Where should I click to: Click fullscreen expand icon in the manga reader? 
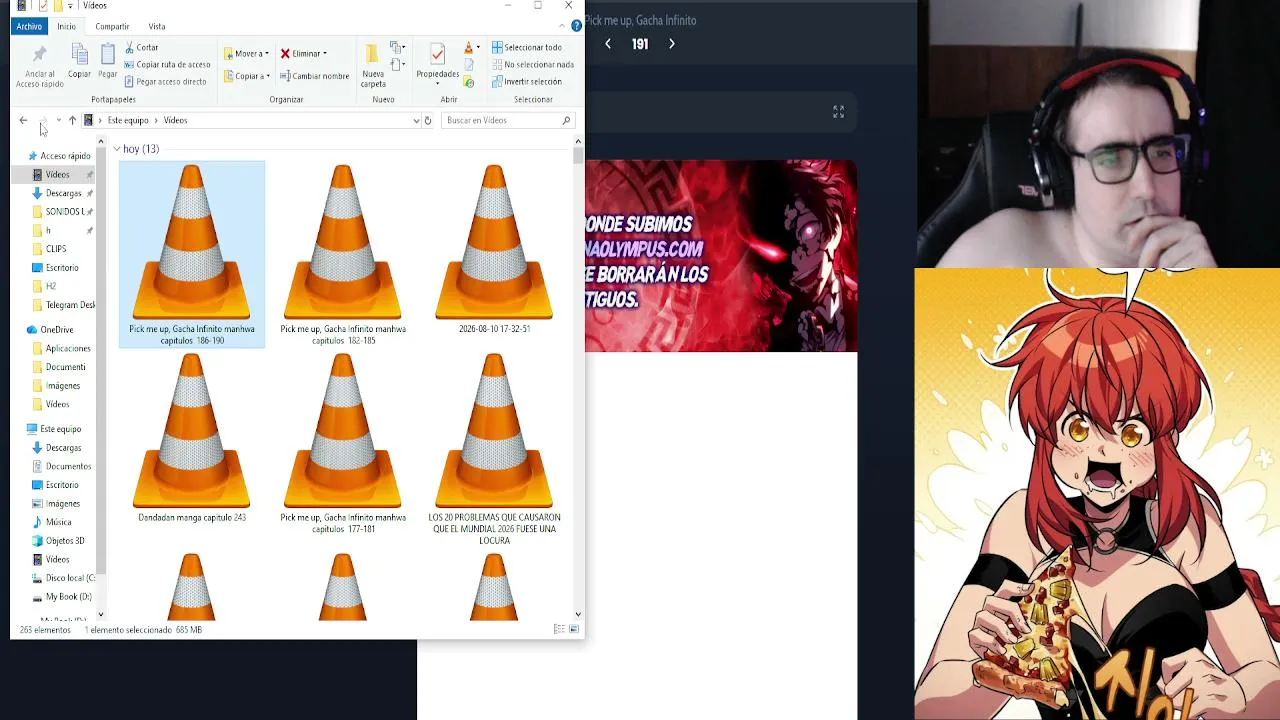[x=839, y=112]
